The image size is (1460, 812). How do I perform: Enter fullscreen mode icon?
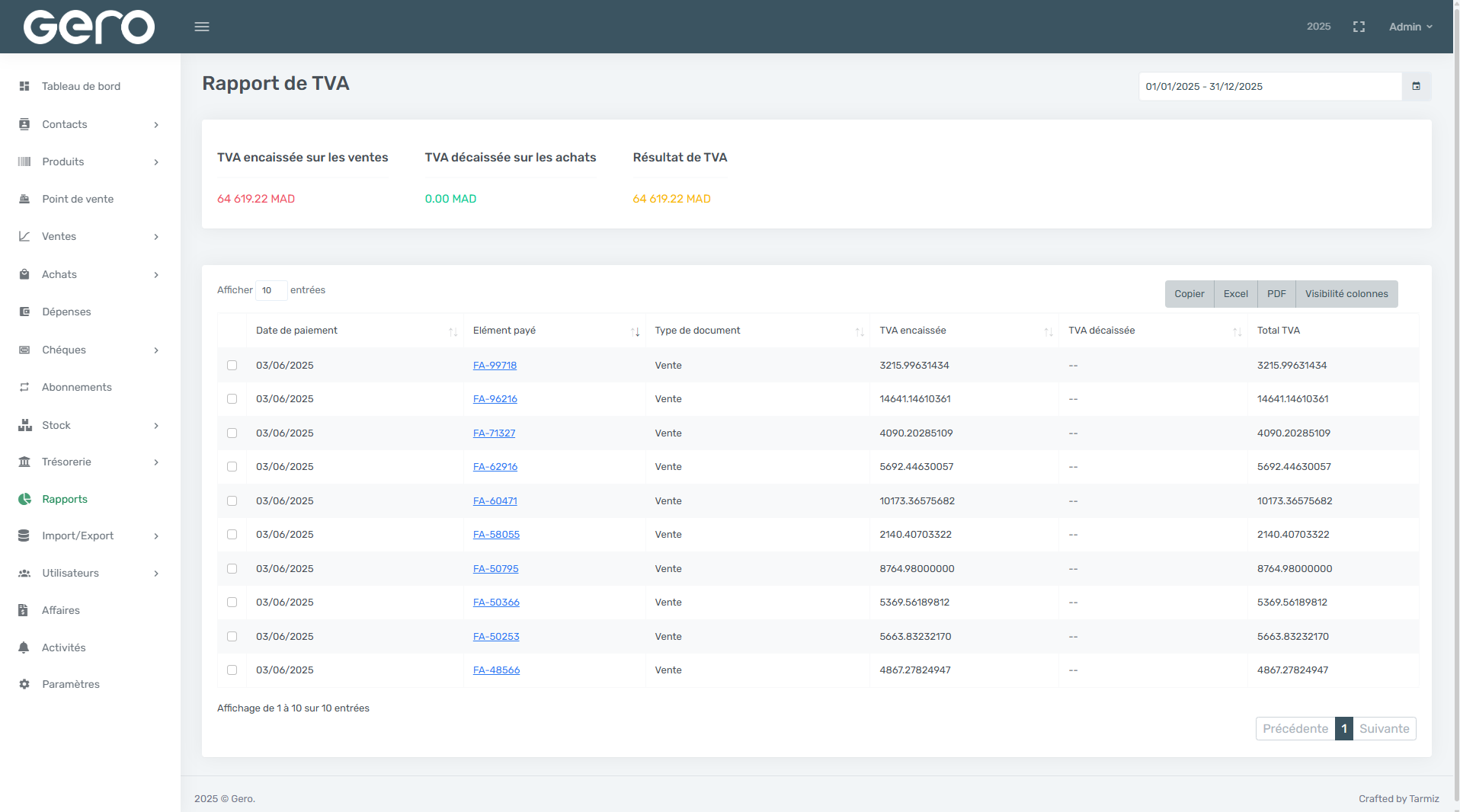click(x=1359, y=27)
